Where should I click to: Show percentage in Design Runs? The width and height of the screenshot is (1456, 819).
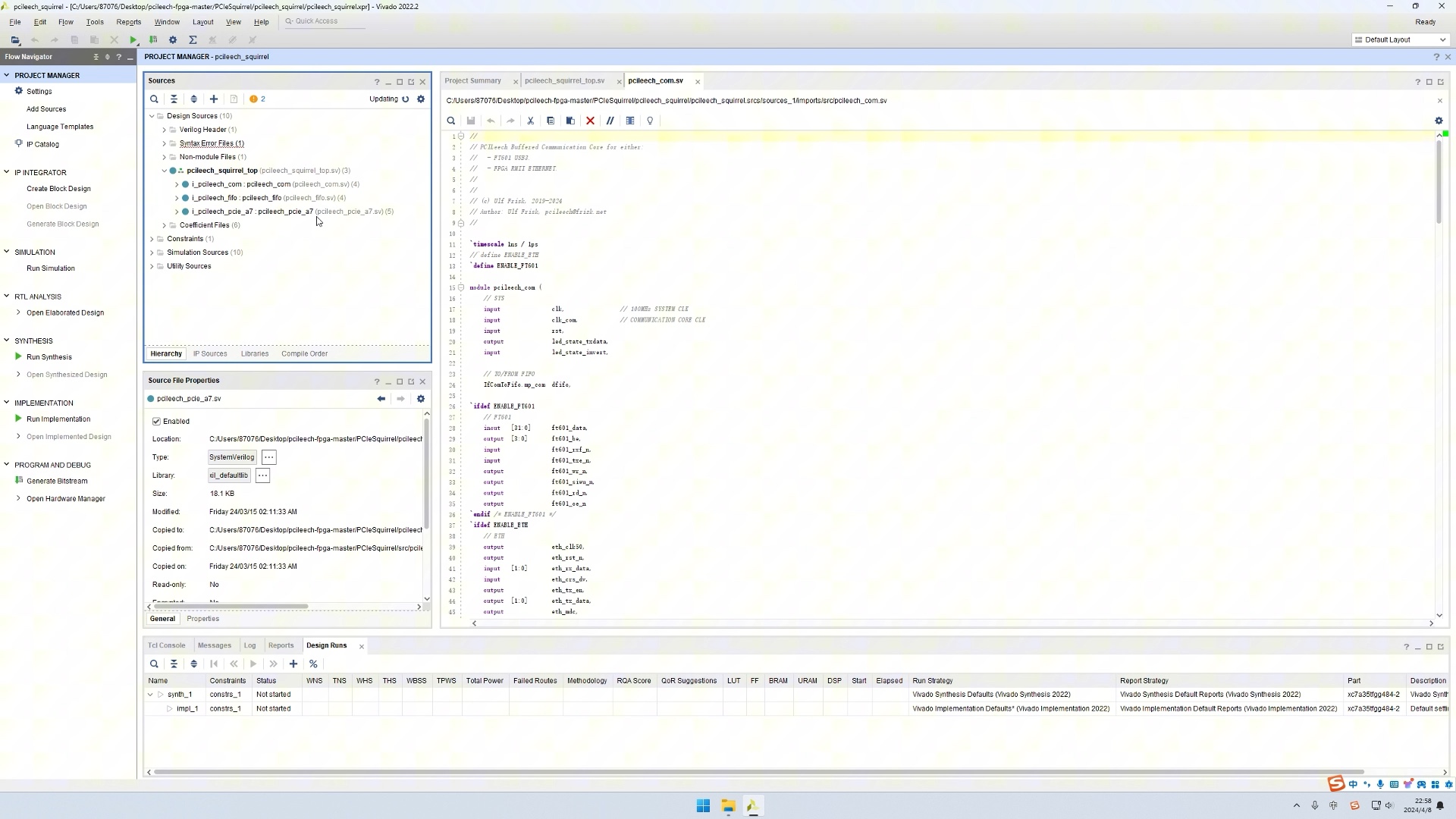click(x=313, y=664)
